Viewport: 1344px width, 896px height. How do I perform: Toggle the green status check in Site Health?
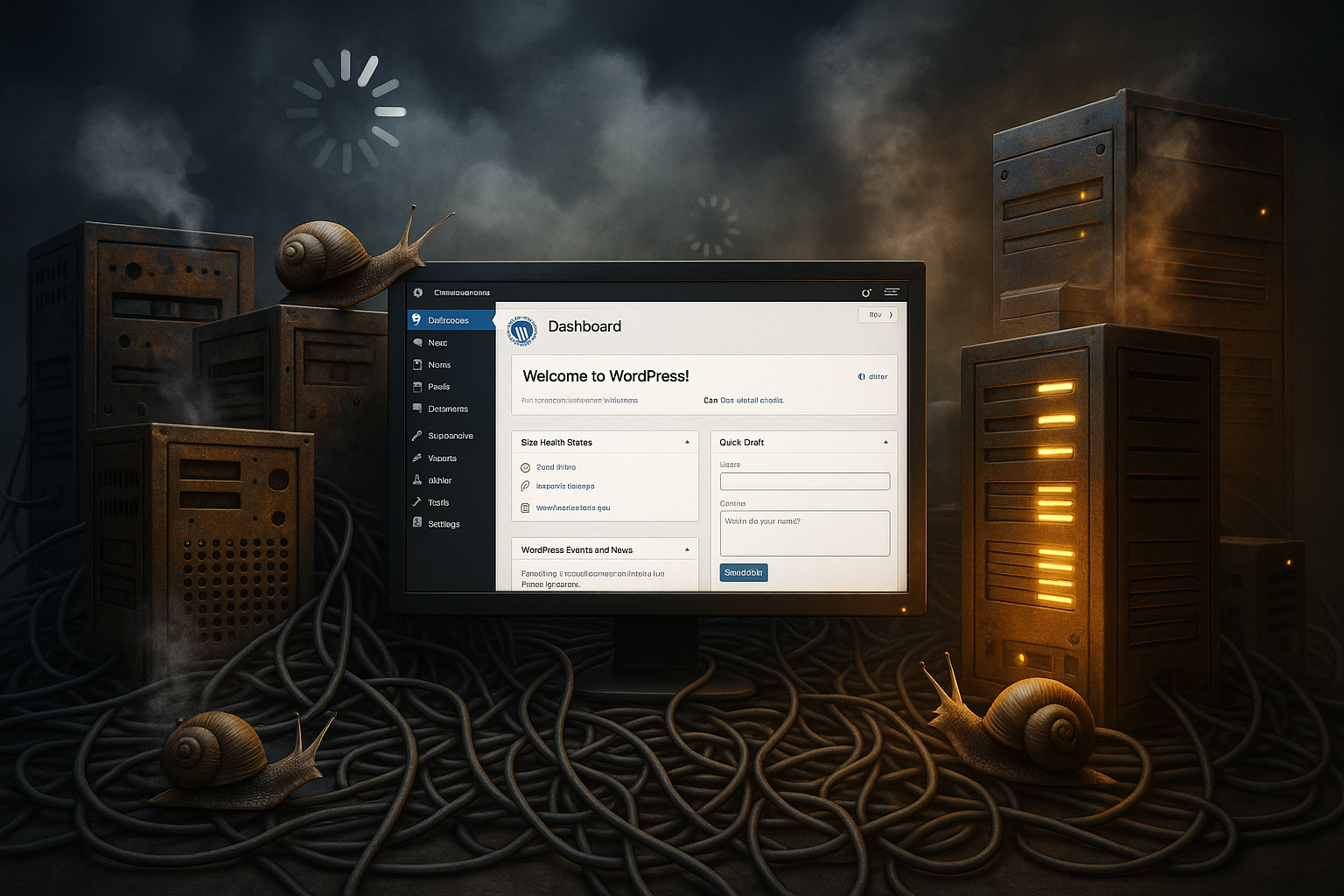click(525, 467)
